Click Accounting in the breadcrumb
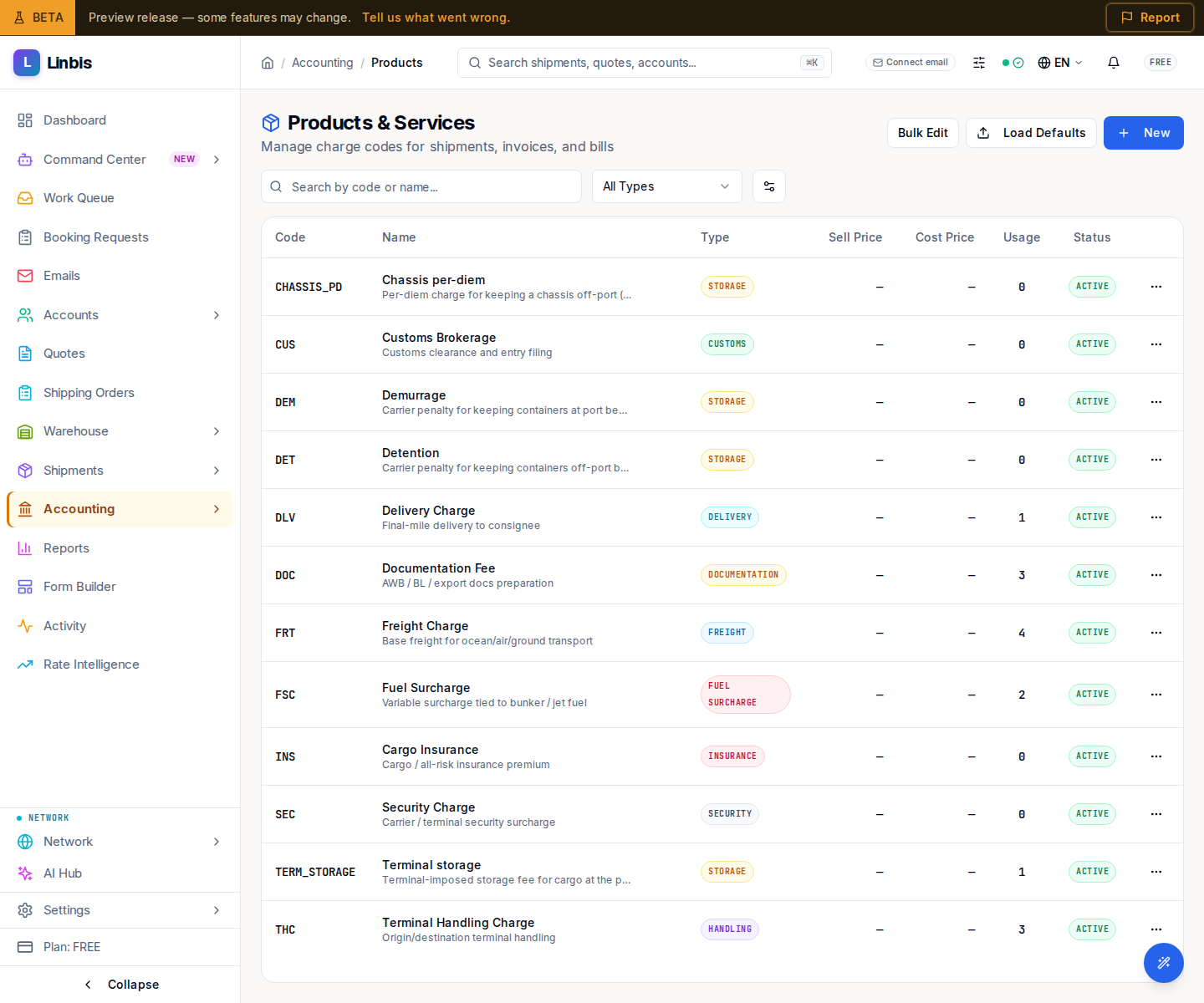 [322, 63]
